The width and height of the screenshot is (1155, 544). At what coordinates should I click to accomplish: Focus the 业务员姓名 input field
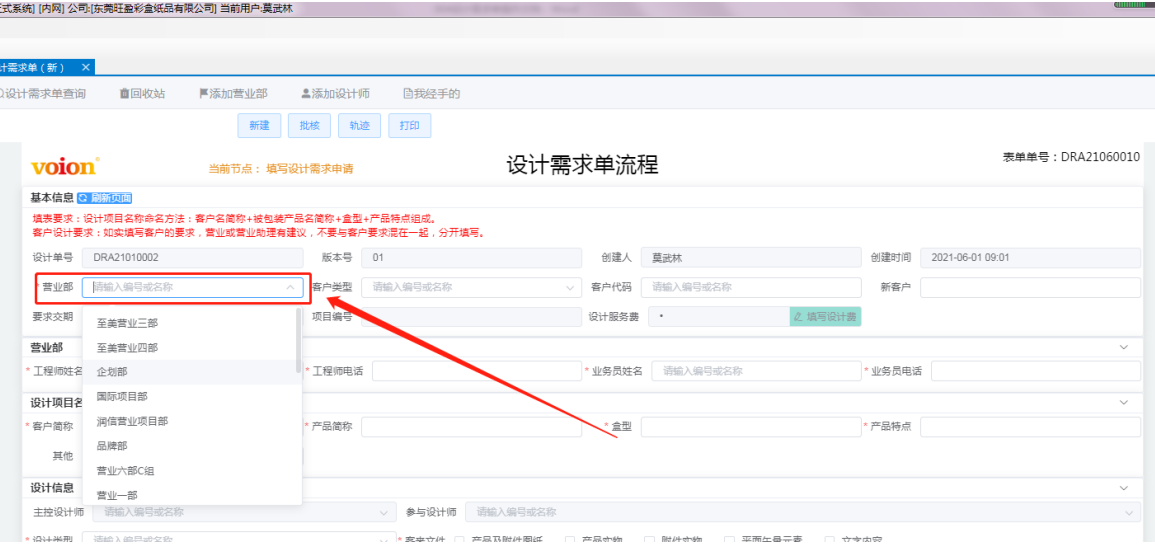click(x=756, y=371)
